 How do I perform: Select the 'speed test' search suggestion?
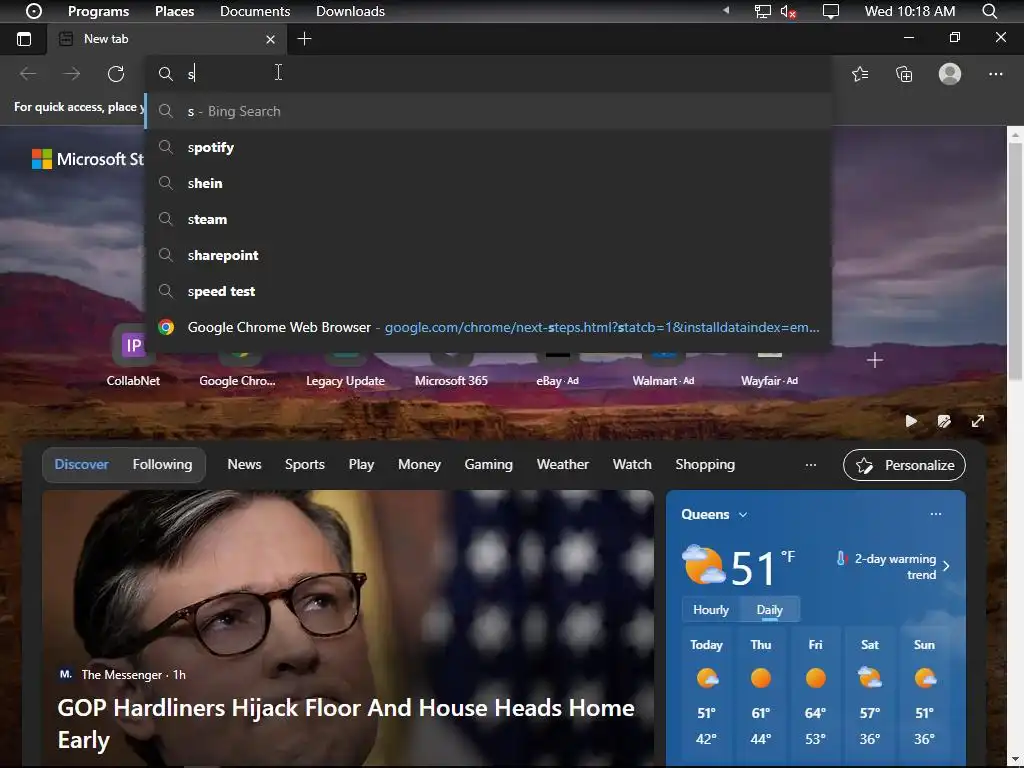[x=488, y=291]
